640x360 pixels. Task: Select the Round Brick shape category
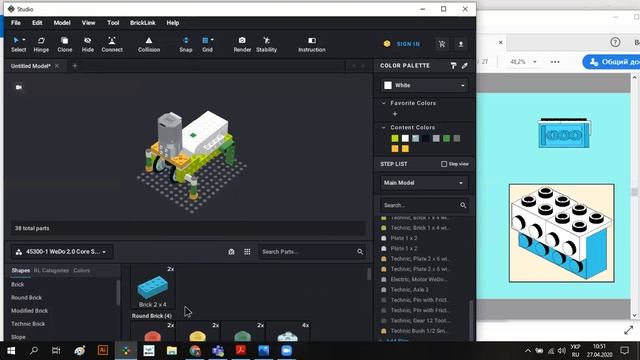click(x=26, y=298)
